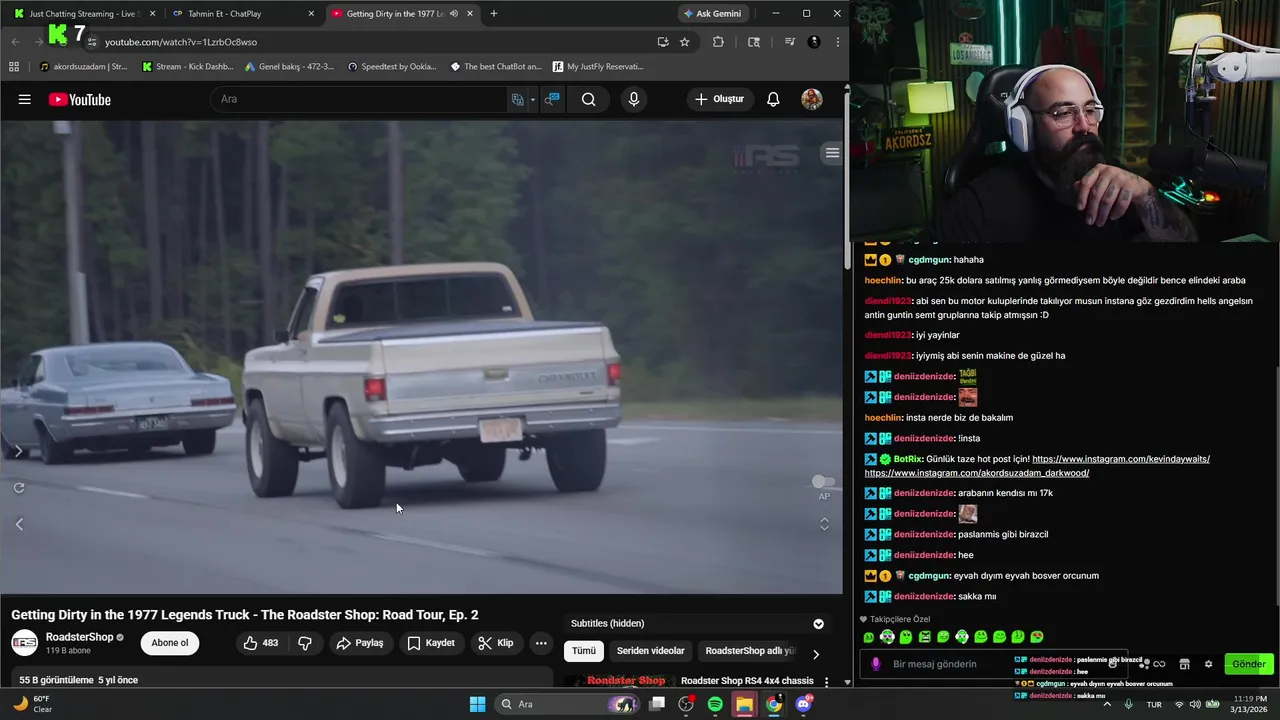Open the Windows Start button
Screen dimensions: 1280x720
point(477,704)
